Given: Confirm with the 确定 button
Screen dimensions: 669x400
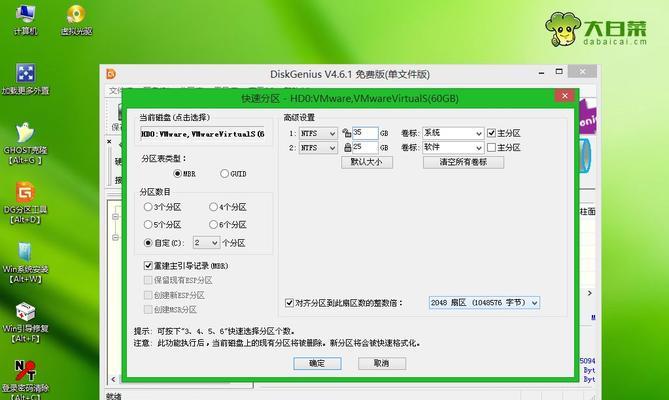Looking at the screenshot, I should (317, 363).
